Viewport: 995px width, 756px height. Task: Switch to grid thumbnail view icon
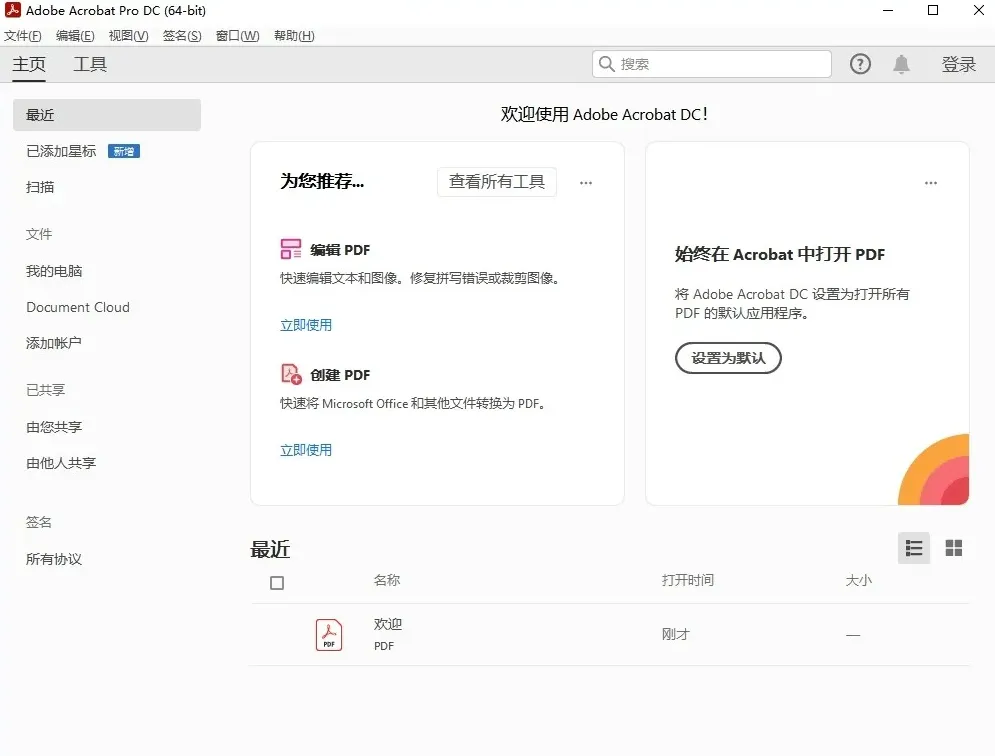pos(954,548)
